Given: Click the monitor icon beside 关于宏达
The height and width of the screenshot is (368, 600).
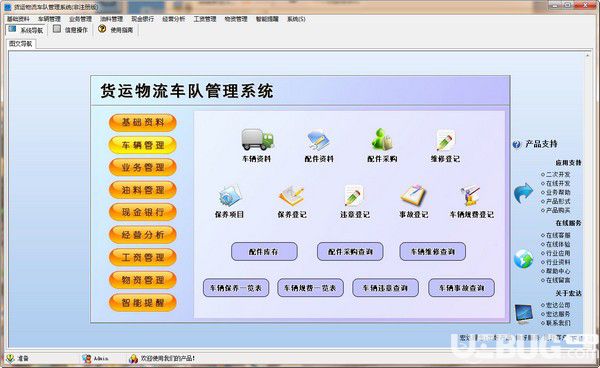Looking at the screenshot, I should tap(524, 314).
